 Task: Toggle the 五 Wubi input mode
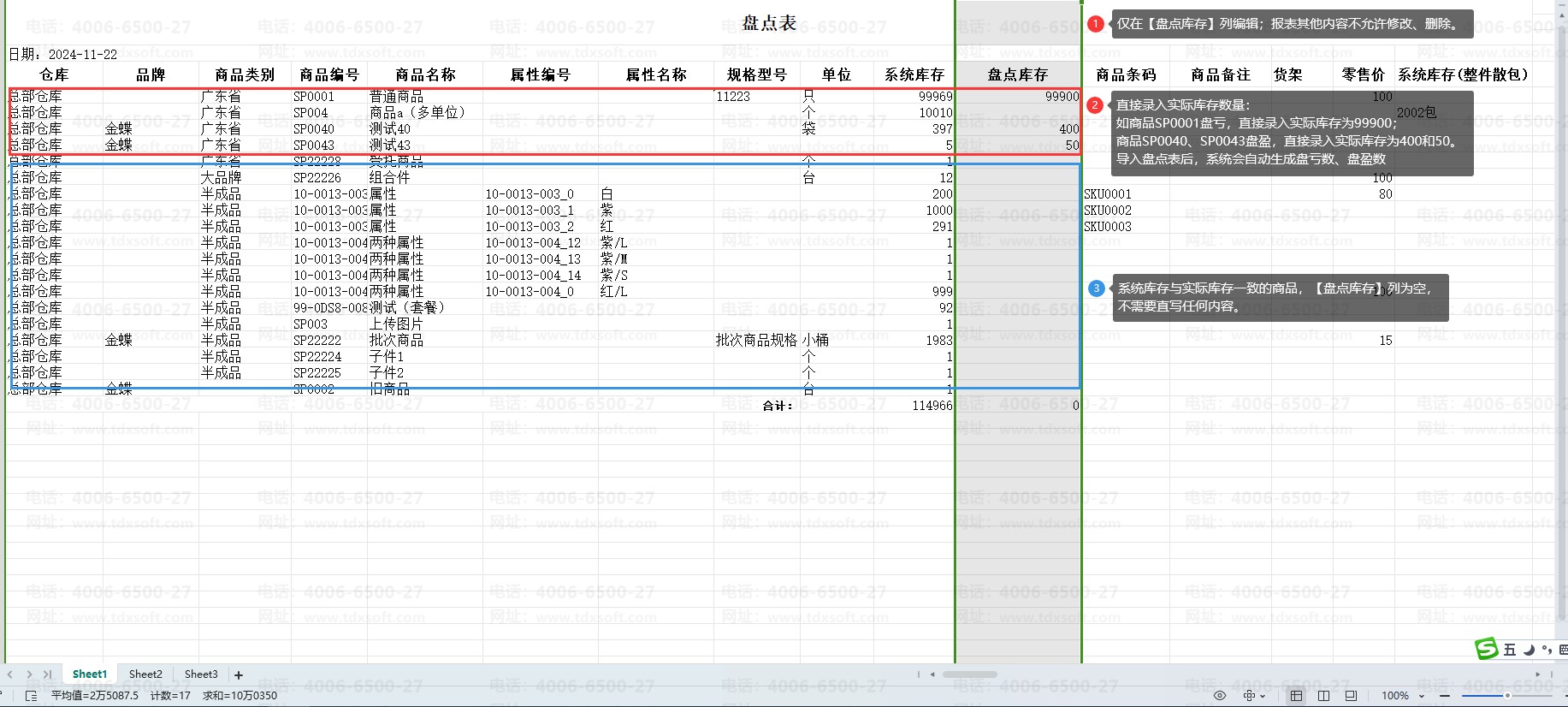[x=1510, y=650]
